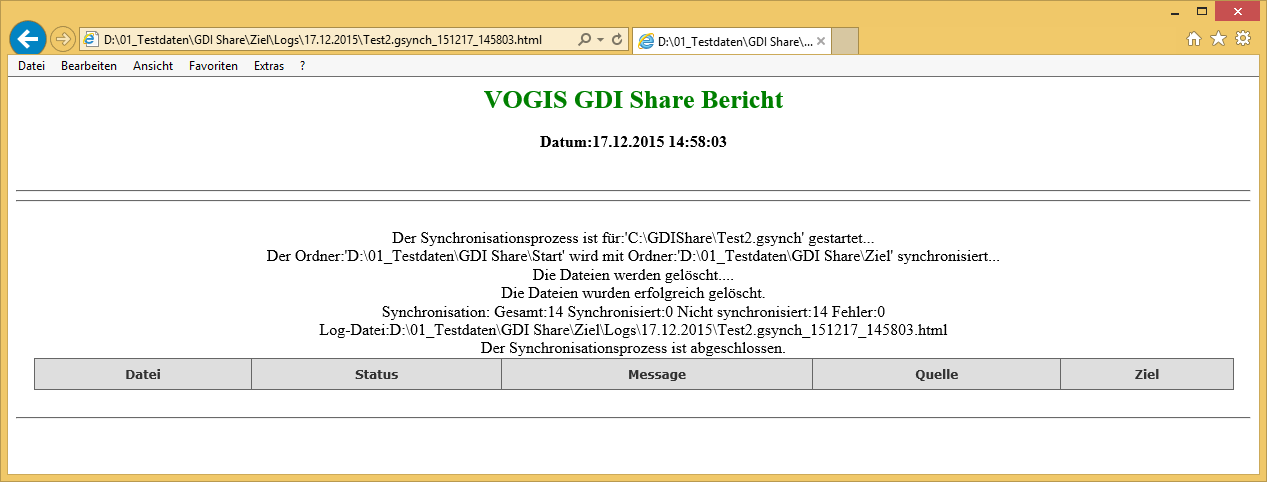Open a new blank tab
Screen dimensions: 1267x482
[x=845, y=42]
